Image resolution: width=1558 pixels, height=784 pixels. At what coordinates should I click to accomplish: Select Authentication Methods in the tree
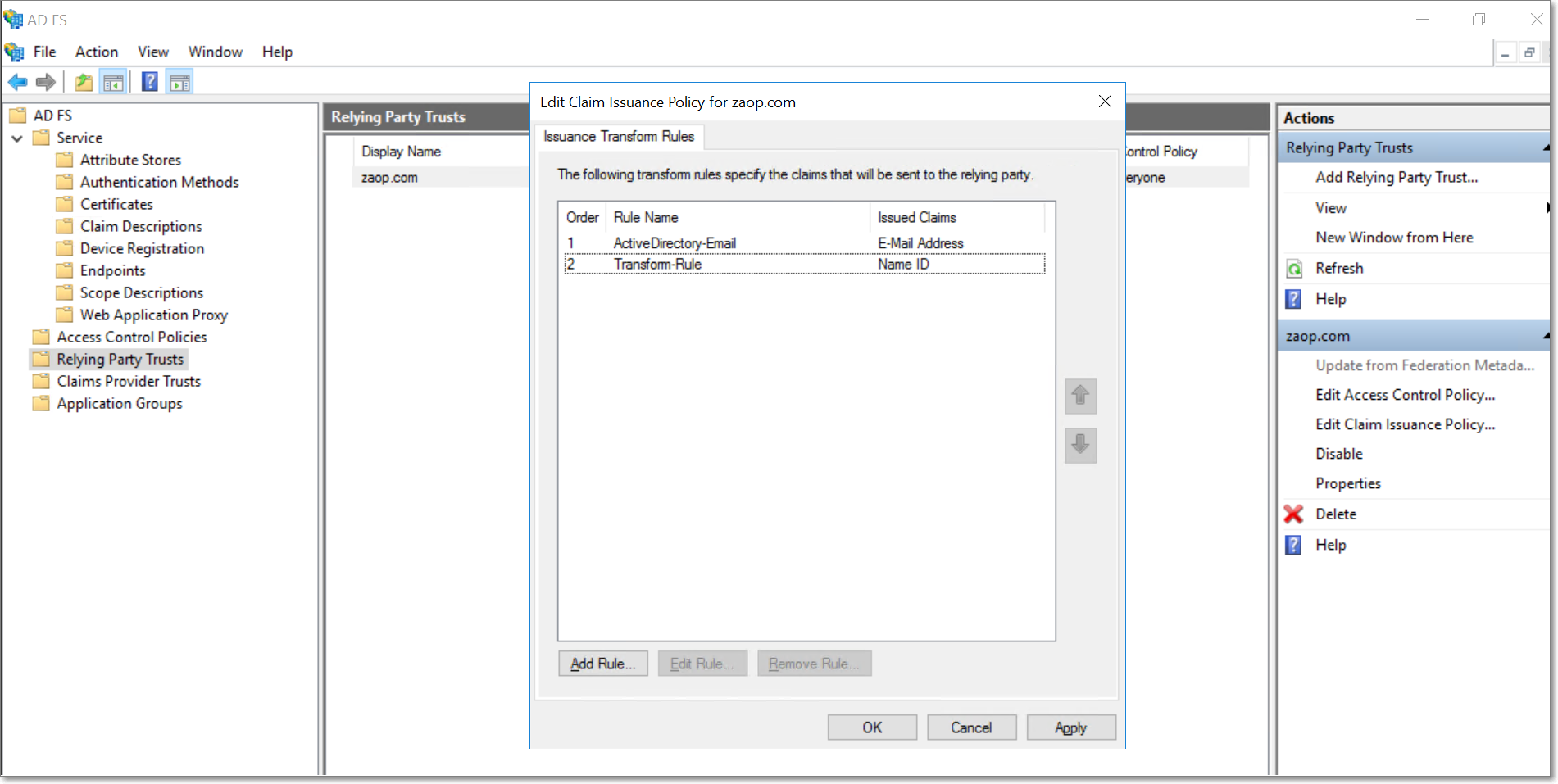160,182
